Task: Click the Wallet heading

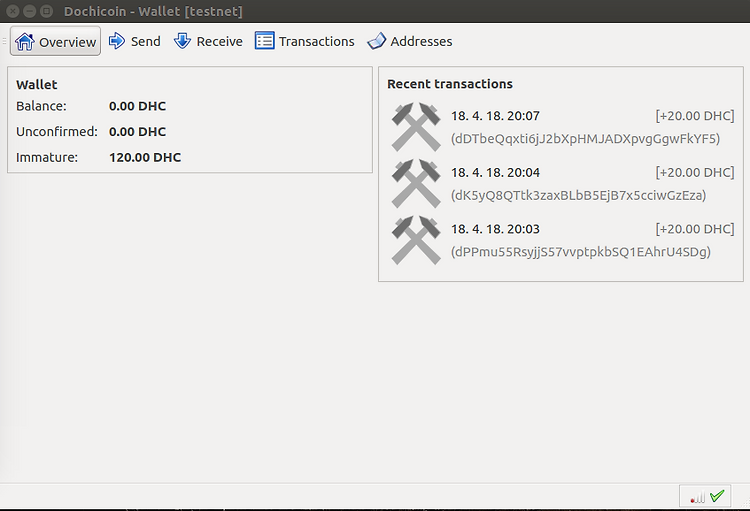Action: [36, 85]
